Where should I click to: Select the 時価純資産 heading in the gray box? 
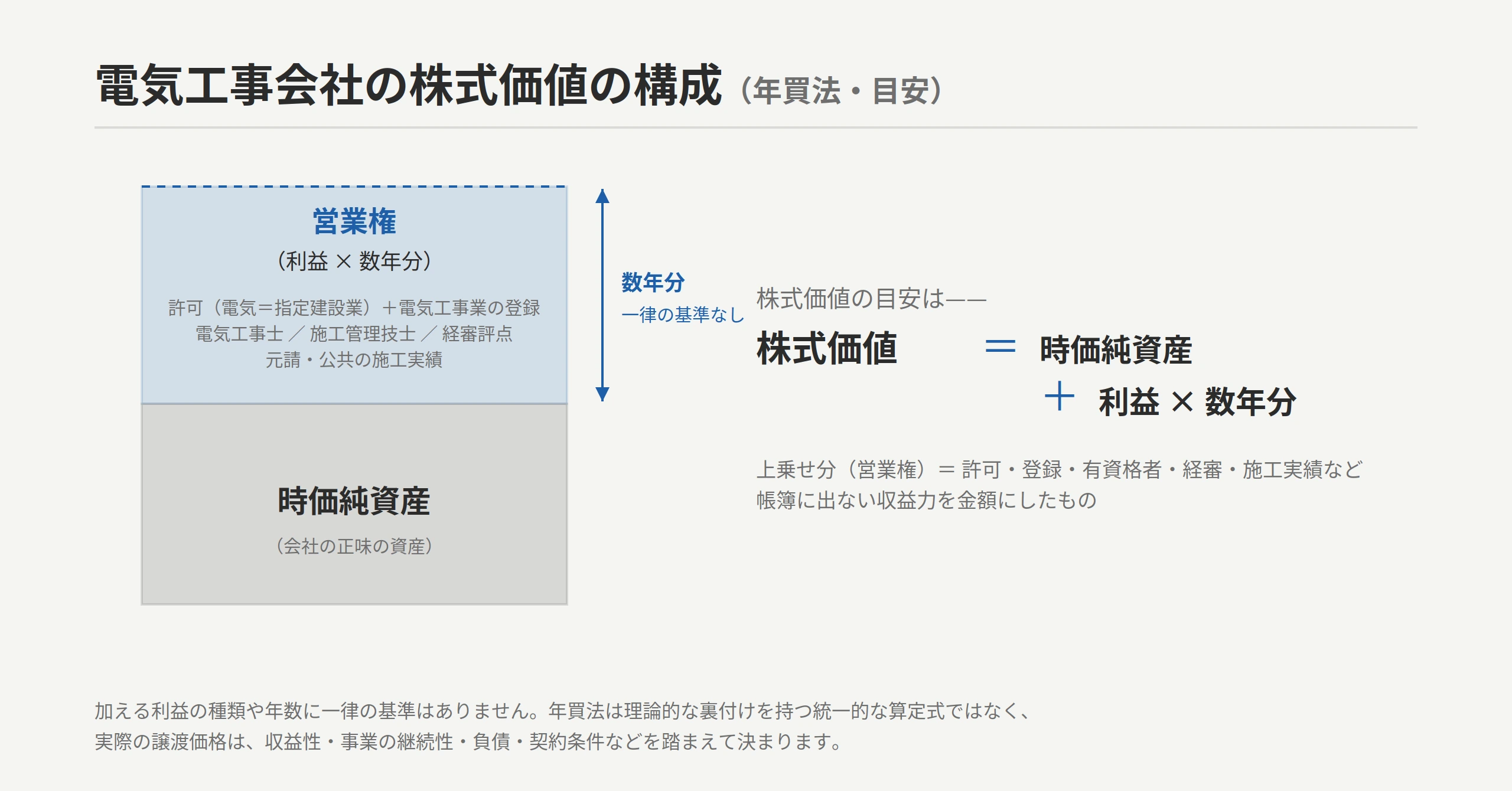pyautogui.click(x=354, y=501)
